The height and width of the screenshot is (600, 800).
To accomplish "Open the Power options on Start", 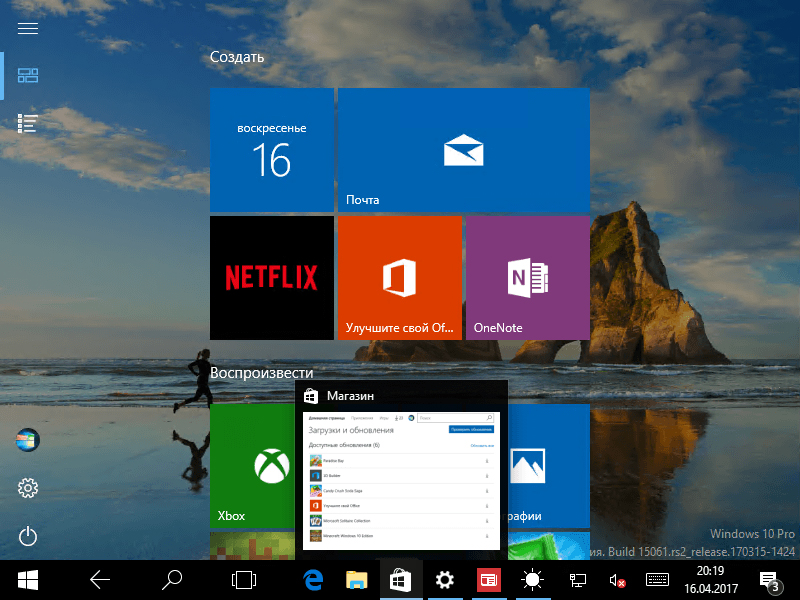I will pyautogui.click(x=28, y=536).
